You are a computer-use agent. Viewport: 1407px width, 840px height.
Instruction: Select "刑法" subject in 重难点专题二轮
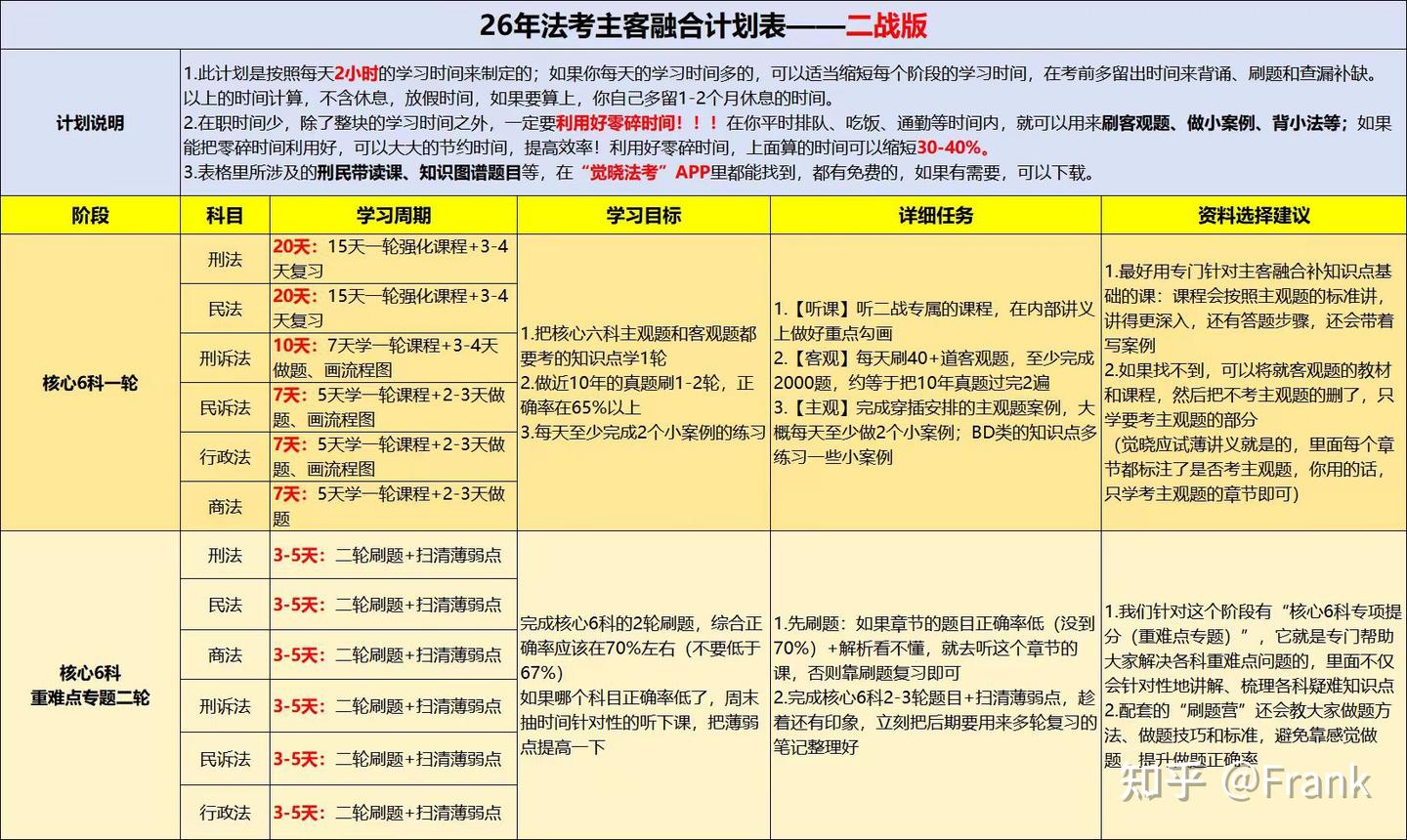pyautogui.click(x=225, y=555)
